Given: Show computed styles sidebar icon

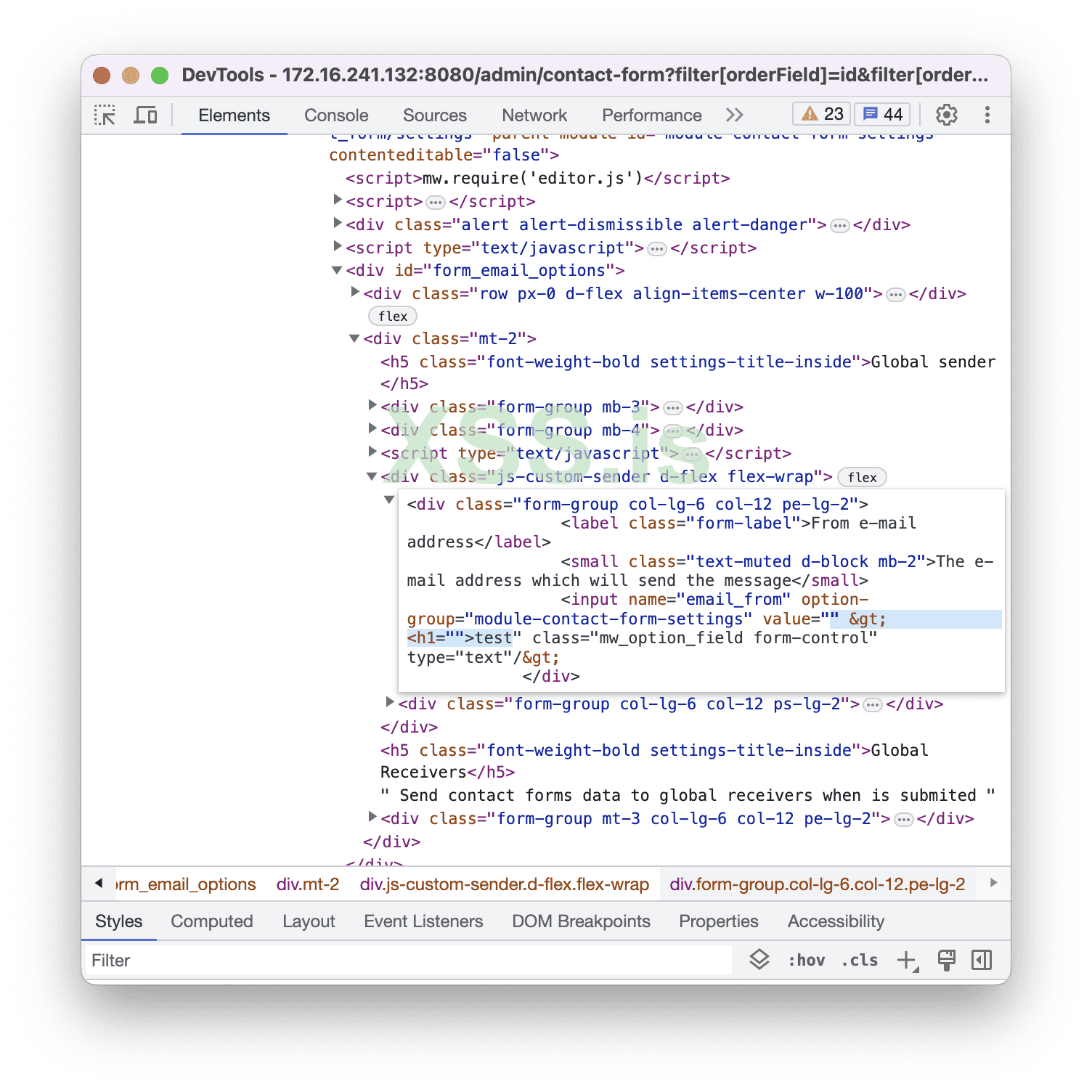Looking at the screenshot, I should [982, 960].
